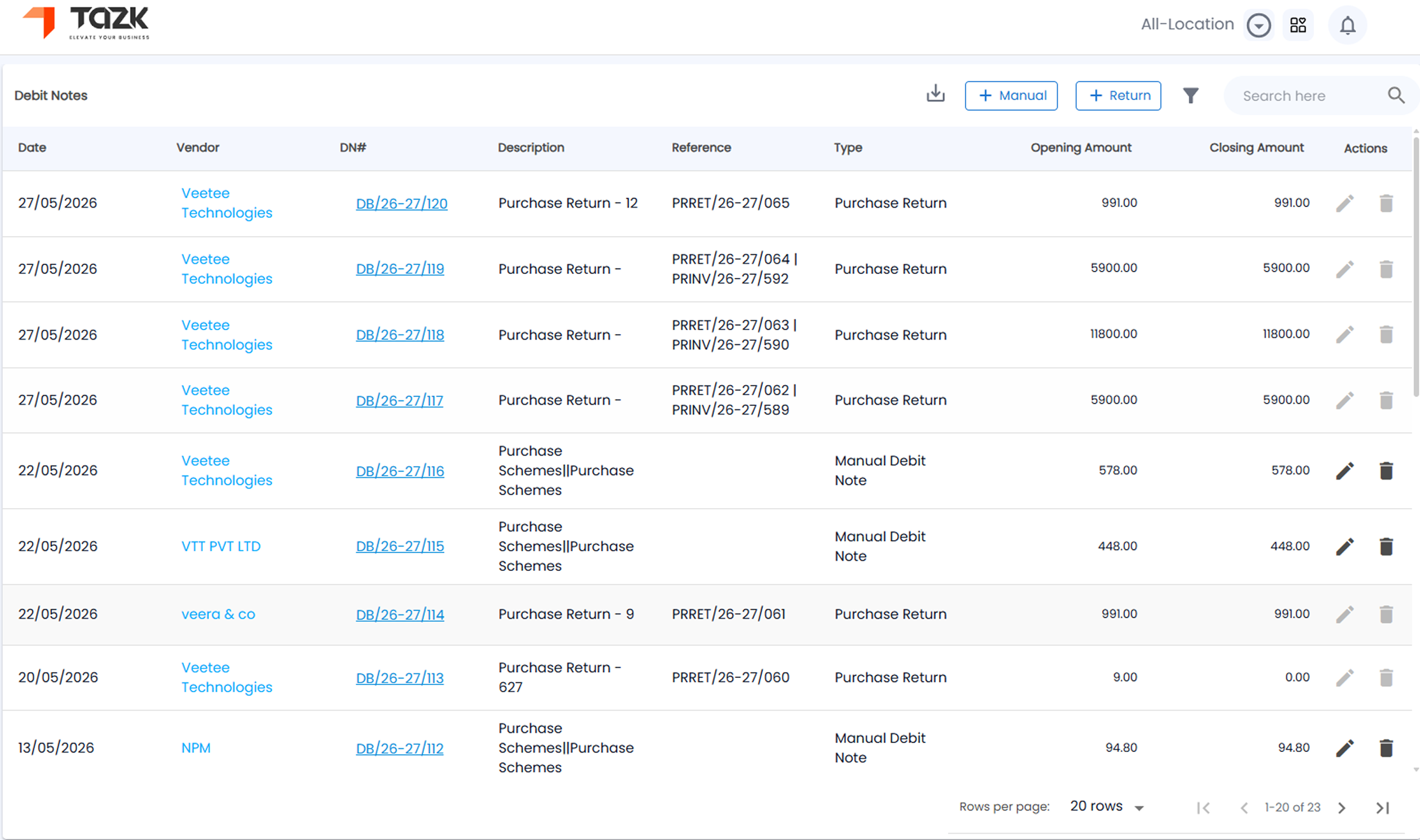Screen dimensions: 1420x840
Task: Select reference PRRET/26-27/065
Action: pyautogui.click(x=730, y=203)
